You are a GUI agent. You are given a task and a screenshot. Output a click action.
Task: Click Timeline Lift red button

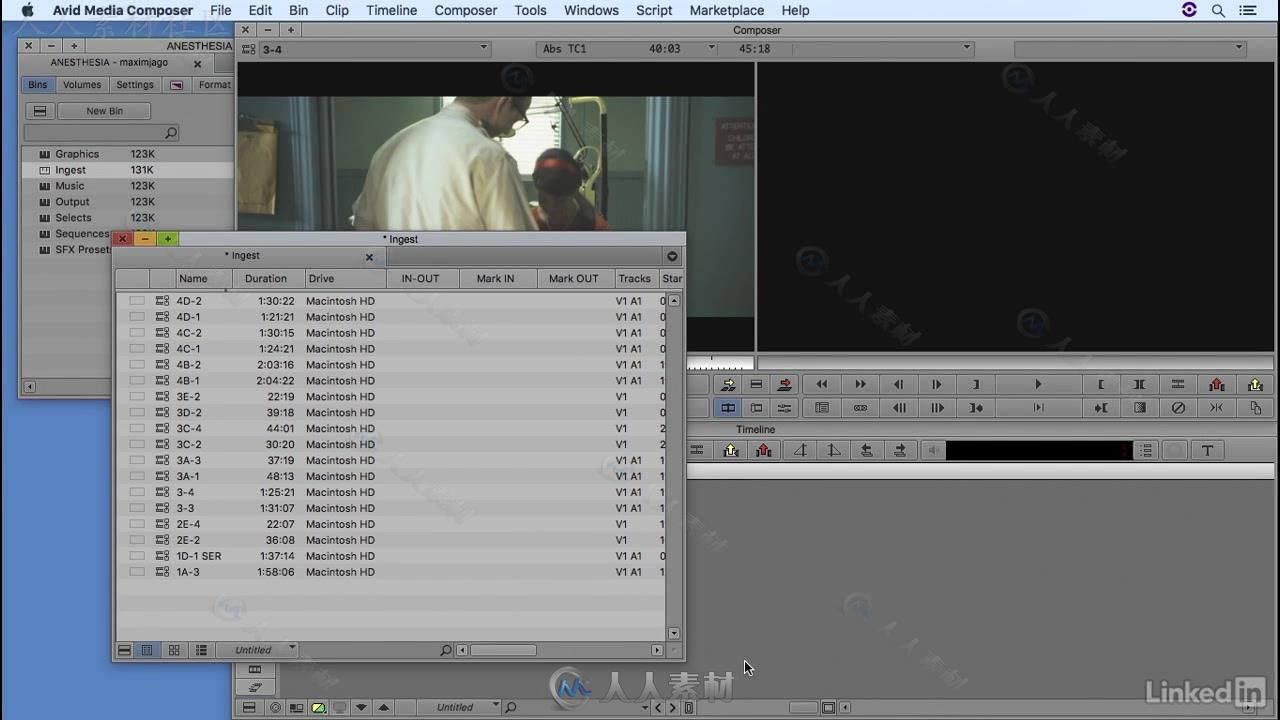tap(765, 451)
